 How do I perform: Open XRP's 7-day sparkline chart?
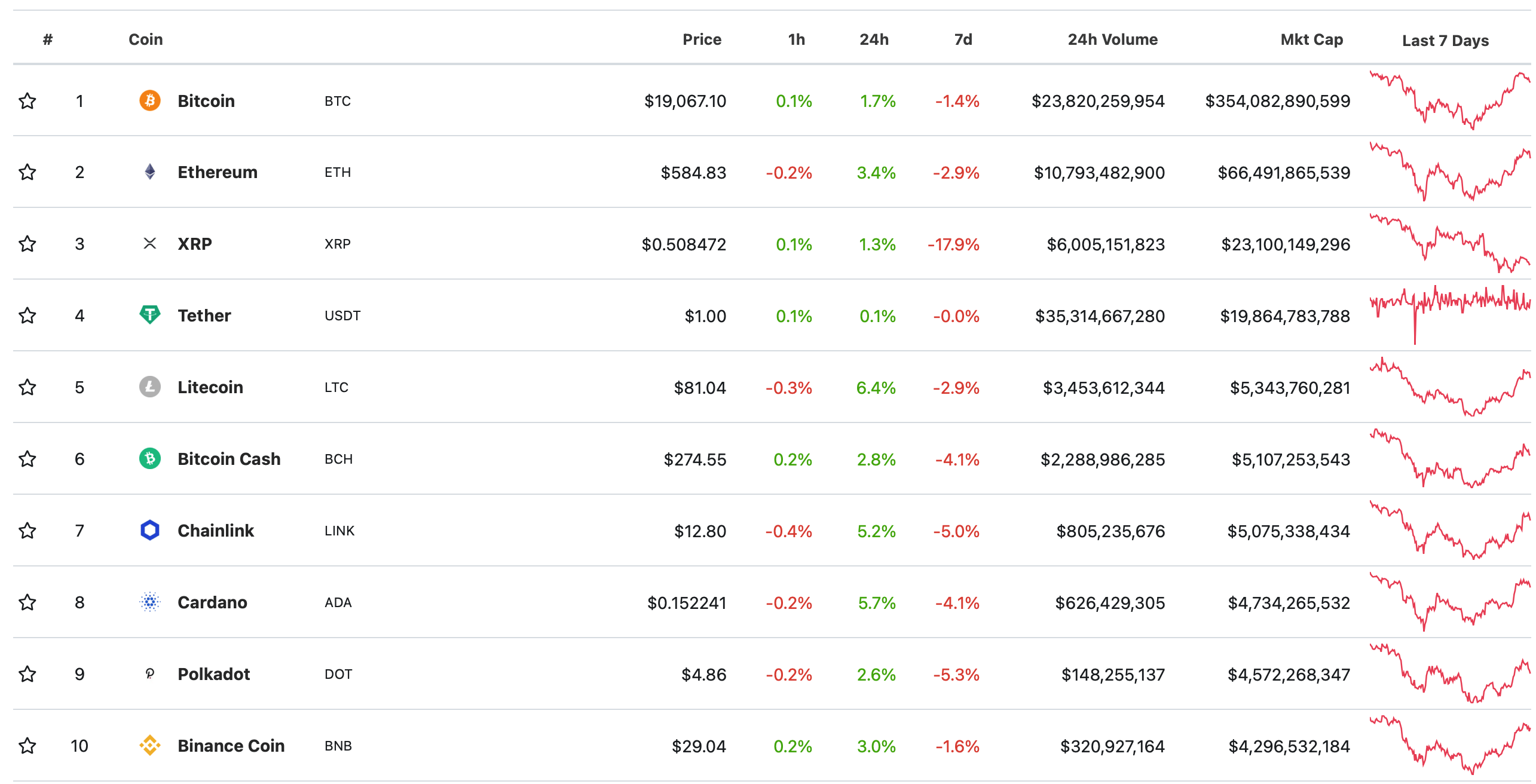1451,244
